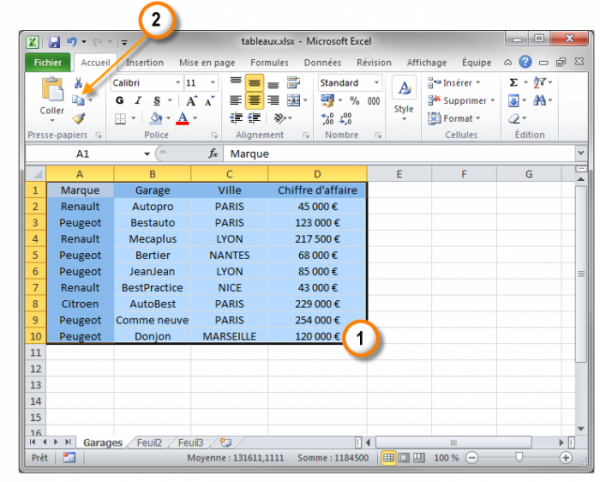Open the Calibri font name dropdown
This screenshot has width=600, height=482.
[178, 83]
